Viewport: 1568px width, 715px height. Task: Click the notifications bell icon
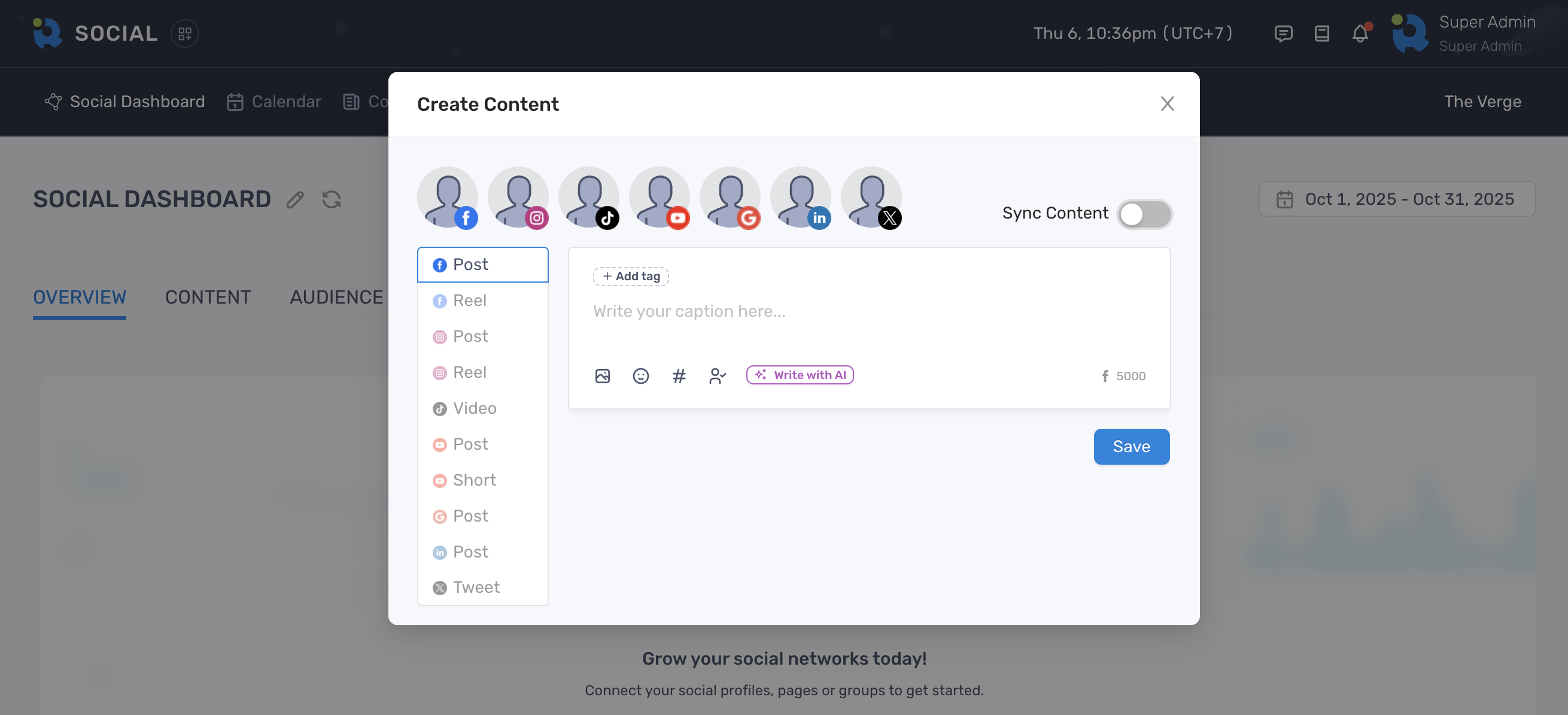1359,34
